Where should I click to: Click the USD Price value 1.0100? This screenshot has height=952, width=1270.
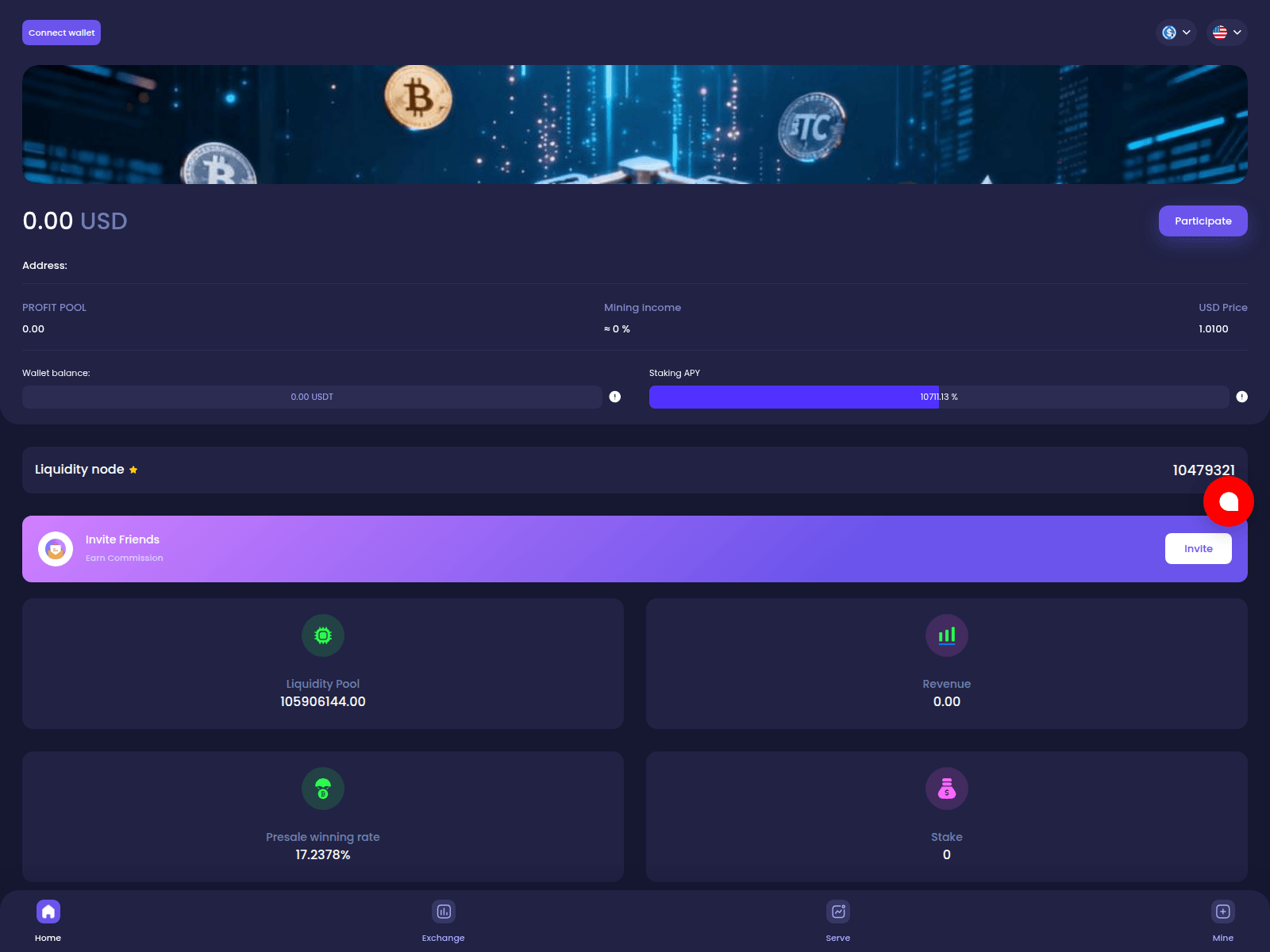click(1213, 328)
